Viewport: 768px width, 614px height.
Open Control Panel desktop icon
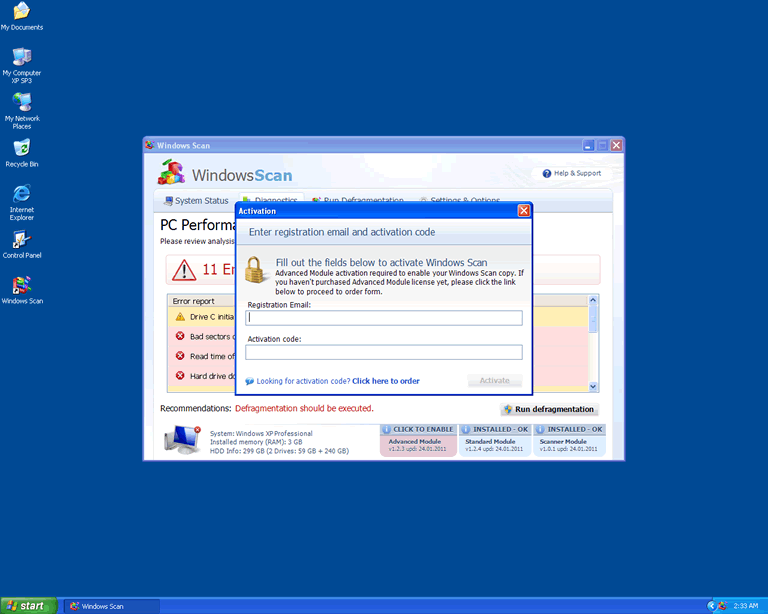(x=21, y=240)
